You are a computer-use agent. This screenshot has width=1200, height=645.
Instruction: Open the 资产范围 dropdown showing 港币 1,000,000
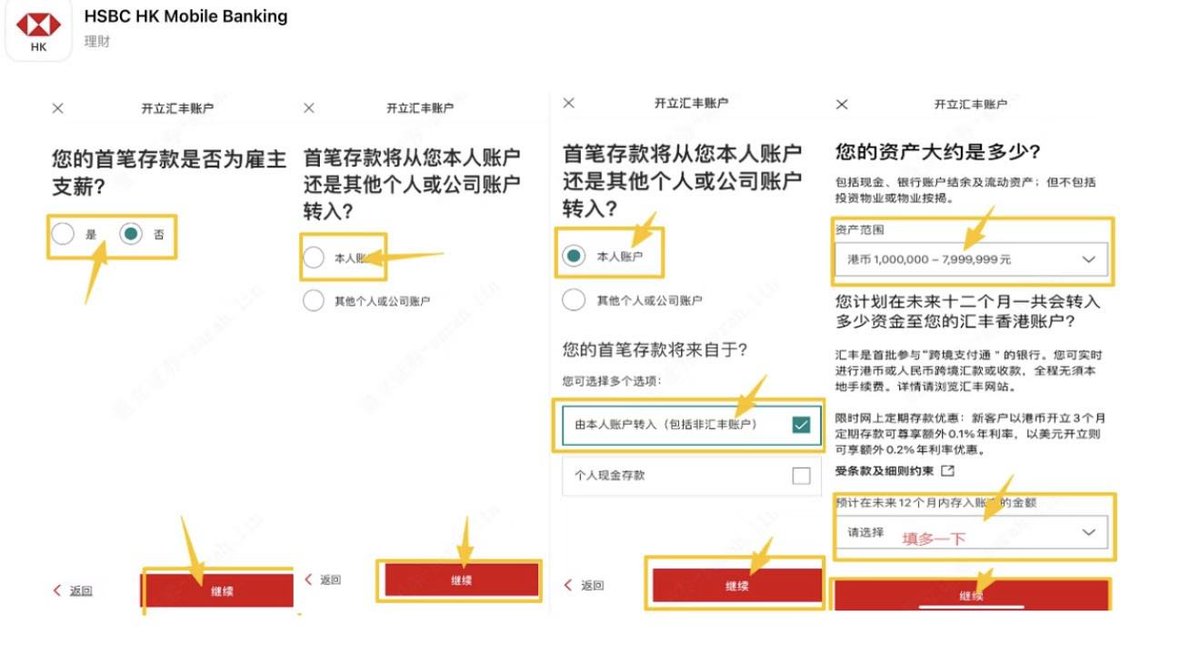[971, 259]
